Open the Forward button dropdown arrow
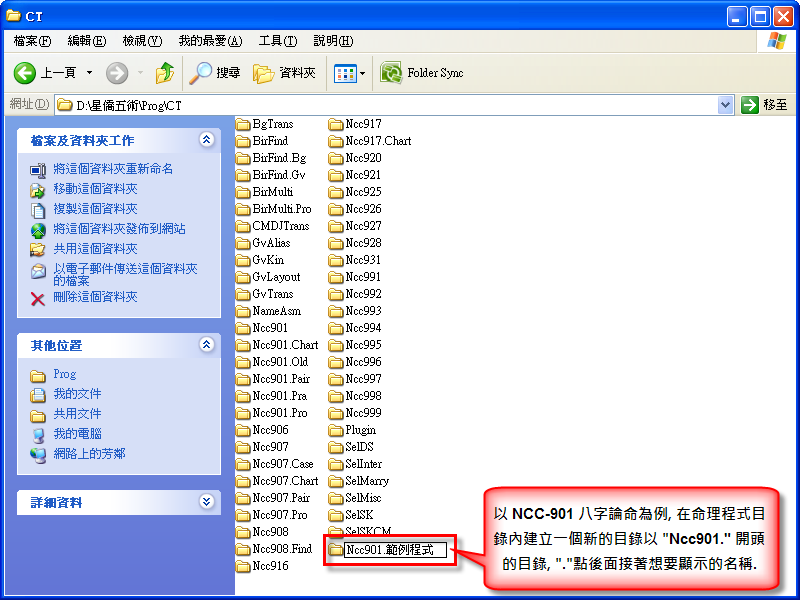 [x=140, y=73]
